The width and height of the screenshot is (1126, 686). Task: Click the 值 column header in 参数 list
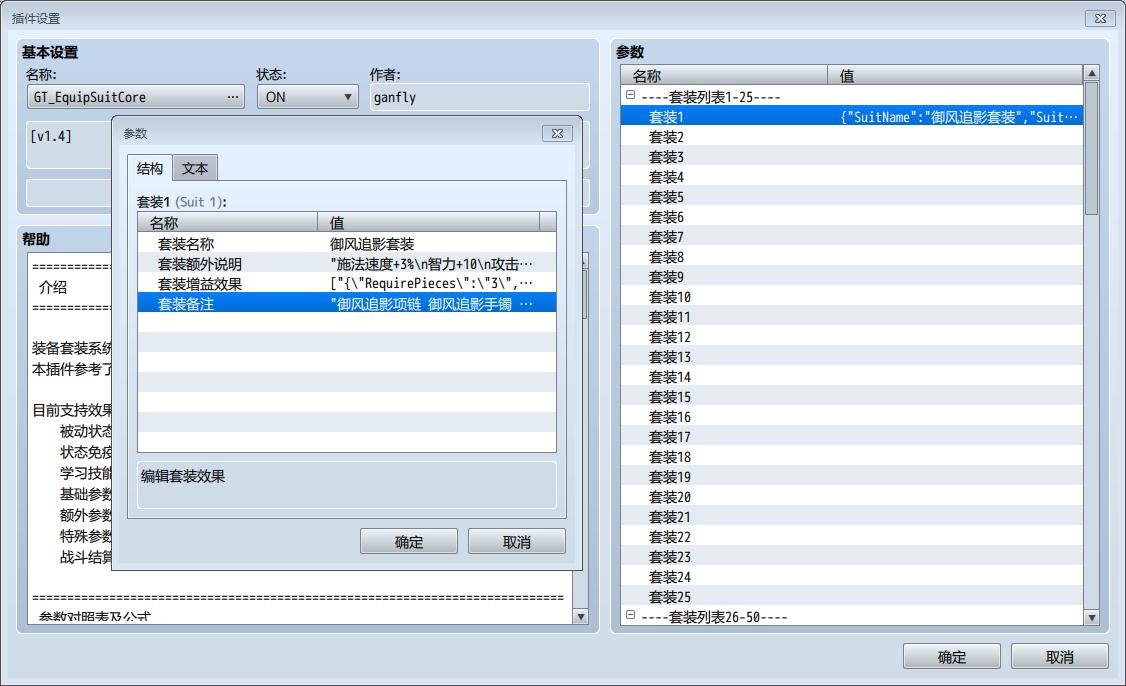[955, 75]
